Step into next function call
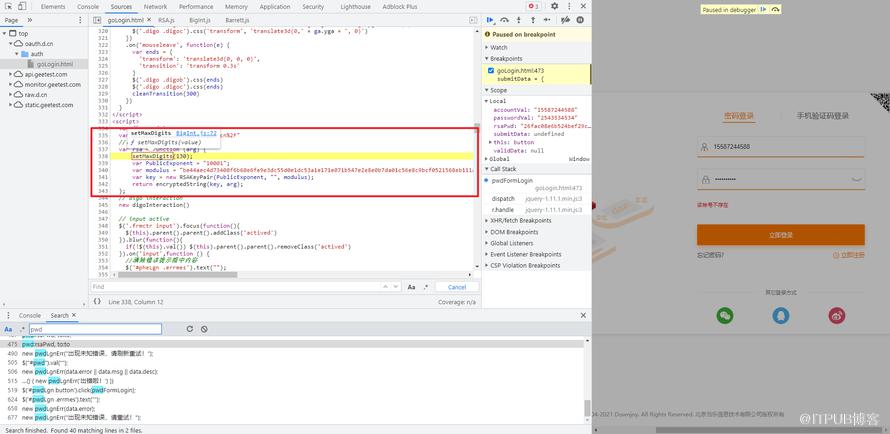 click(x=519, y=20)
